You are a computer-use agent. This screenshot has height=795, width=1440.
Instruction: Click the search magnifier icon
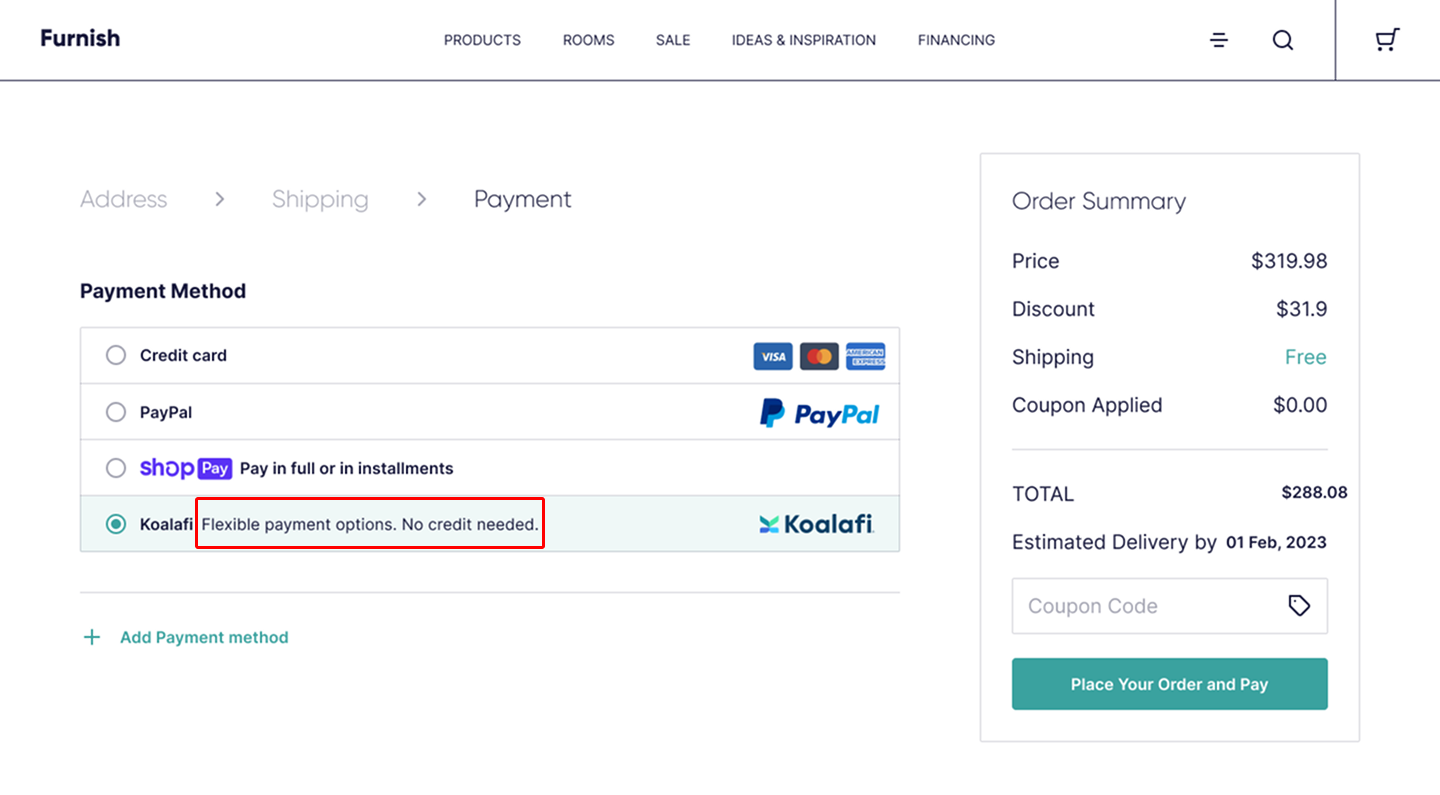[1283, 40]
